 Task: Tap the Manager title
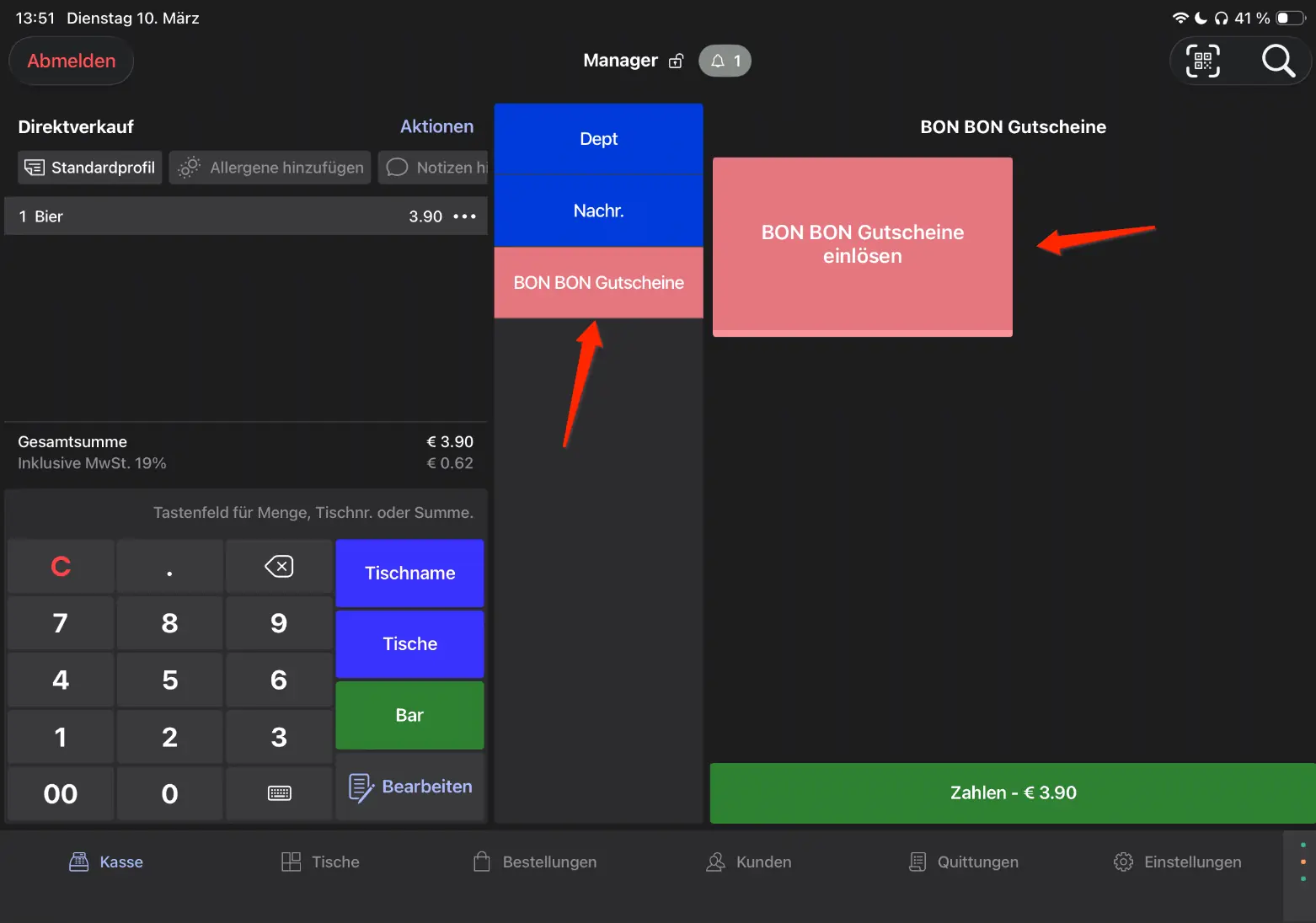pyautogui.click(x=620, y=61)
